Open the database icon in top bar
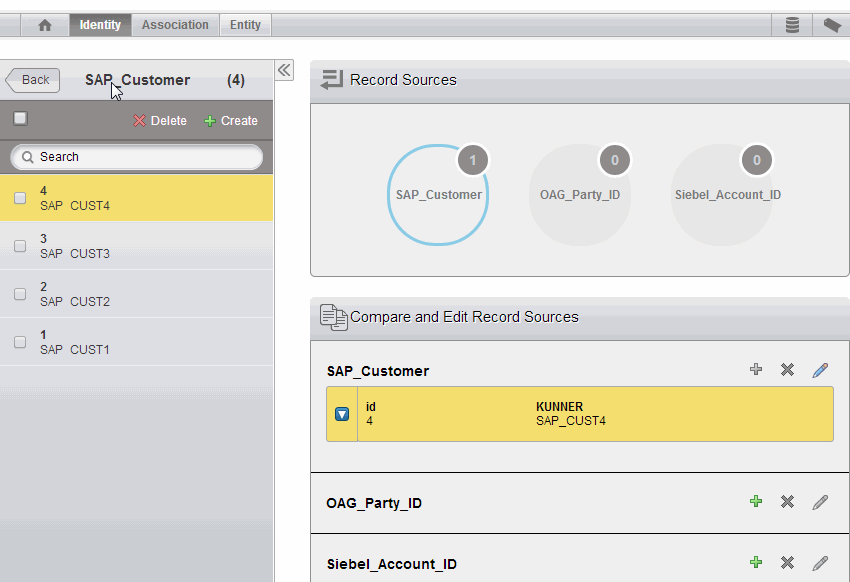Viewport: 850px width, 582px height. point(792,25)
